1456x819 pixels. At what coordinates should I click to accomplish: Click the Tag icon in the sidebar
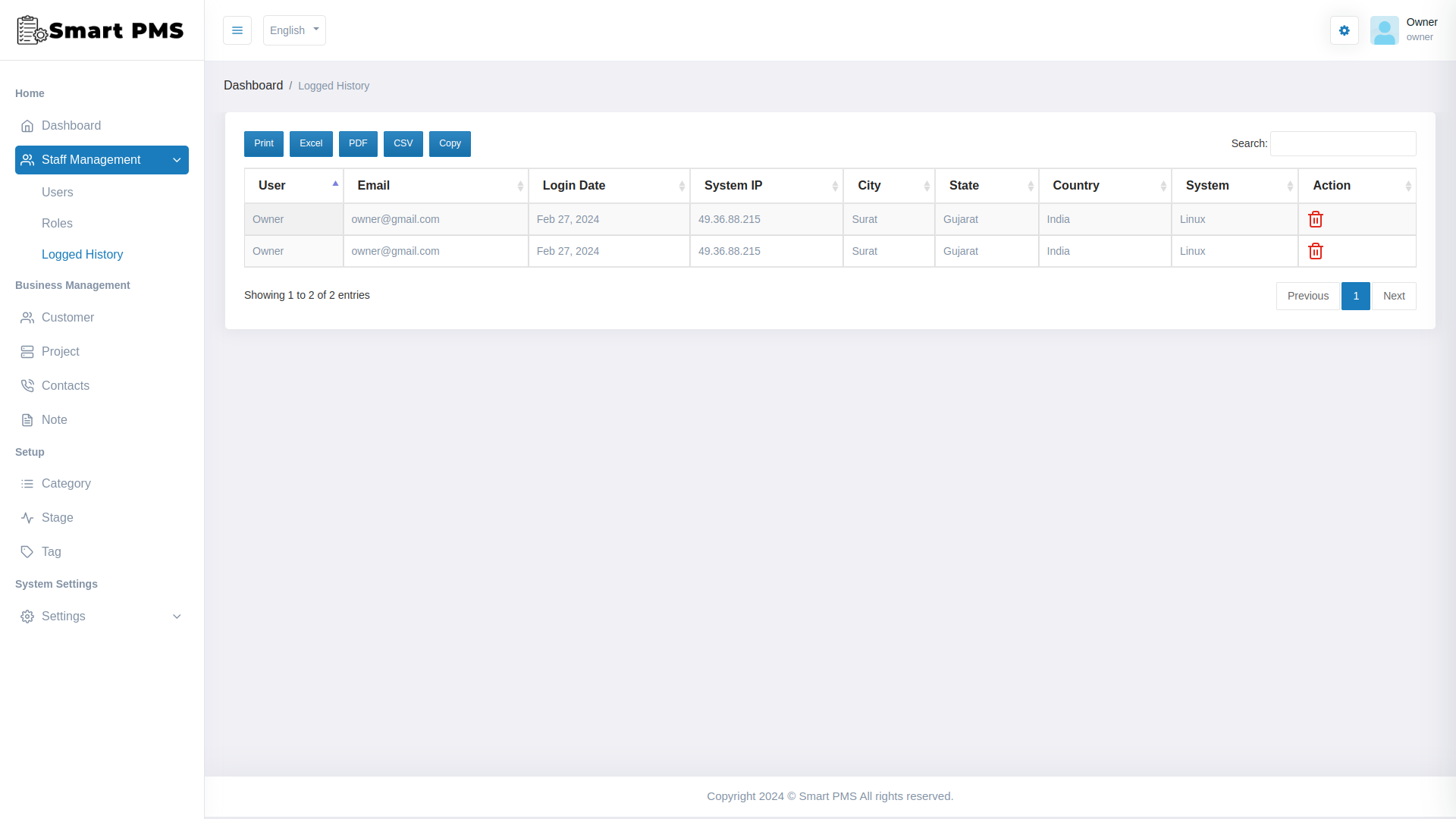[x=27, y=551]
